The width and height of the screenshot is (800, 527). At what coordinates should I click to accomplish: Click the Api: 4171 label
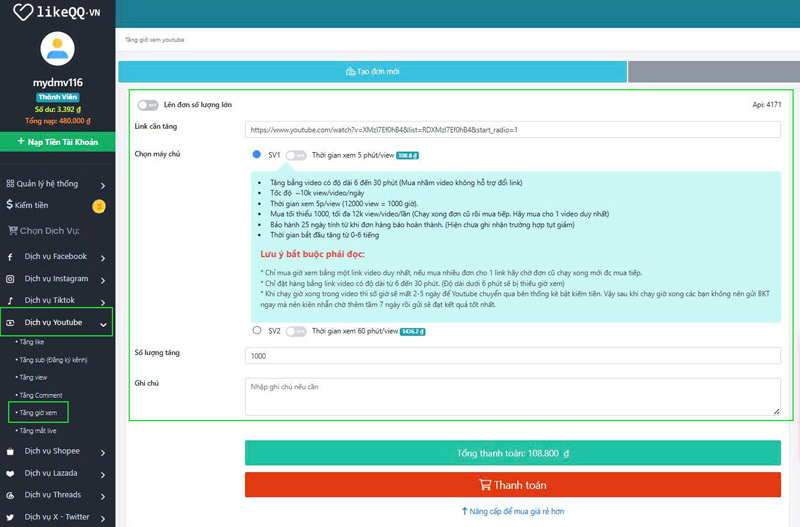(766, 105)
